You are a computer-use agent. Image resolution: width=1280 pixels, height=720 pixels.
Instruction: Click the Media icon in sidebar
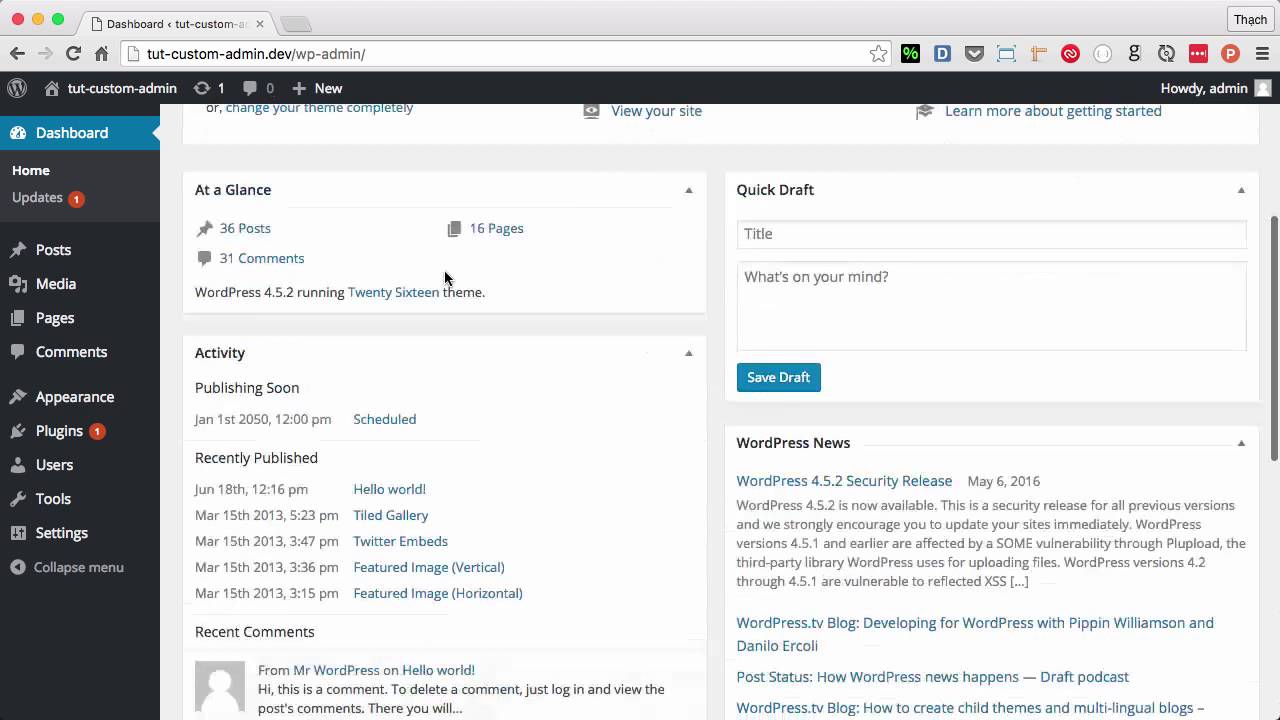18,284
